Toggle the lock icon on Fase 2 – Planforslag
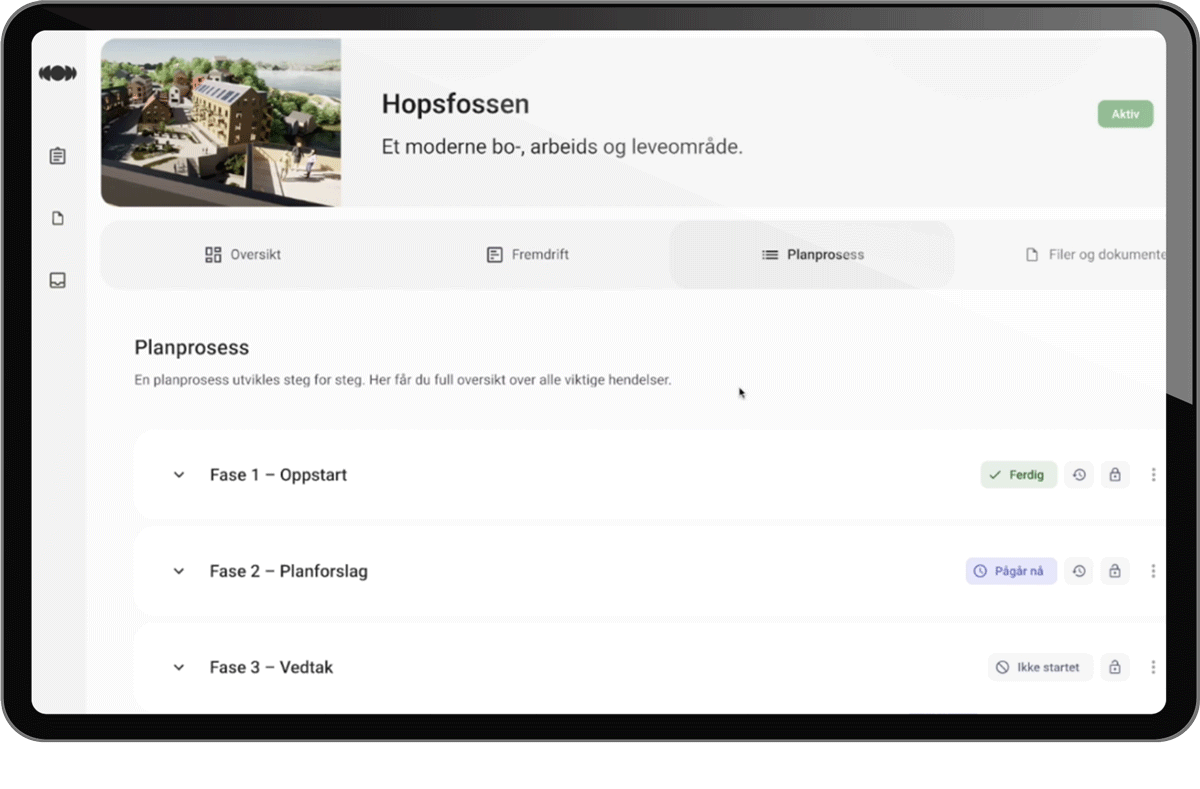Image resolution: width=1200 pixels, height=789 pixels. (1115, 571)
